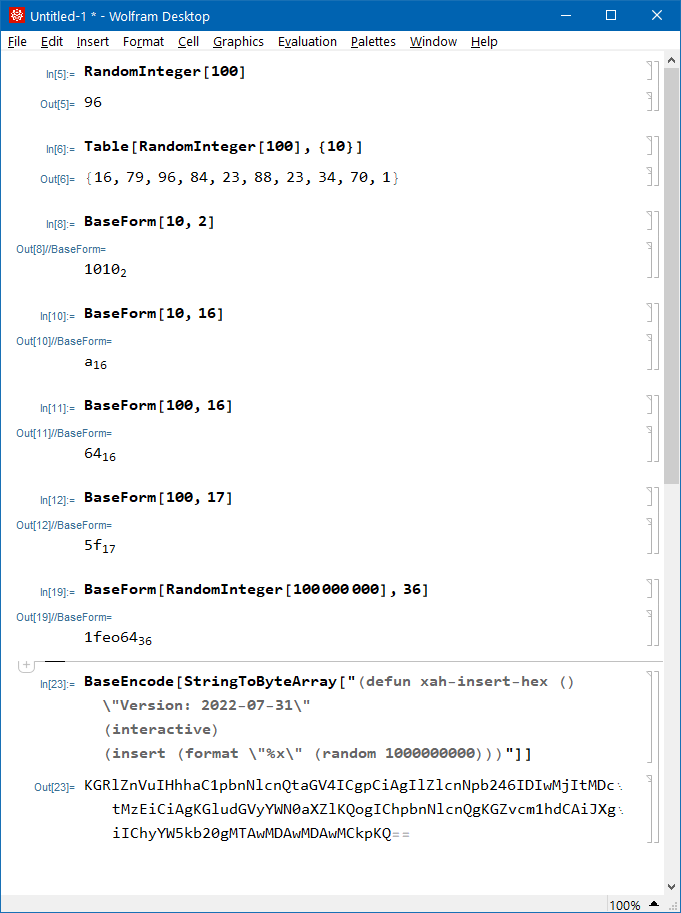
Task: Click the RandomInteger[100] input text
Action: pos(165,72)
